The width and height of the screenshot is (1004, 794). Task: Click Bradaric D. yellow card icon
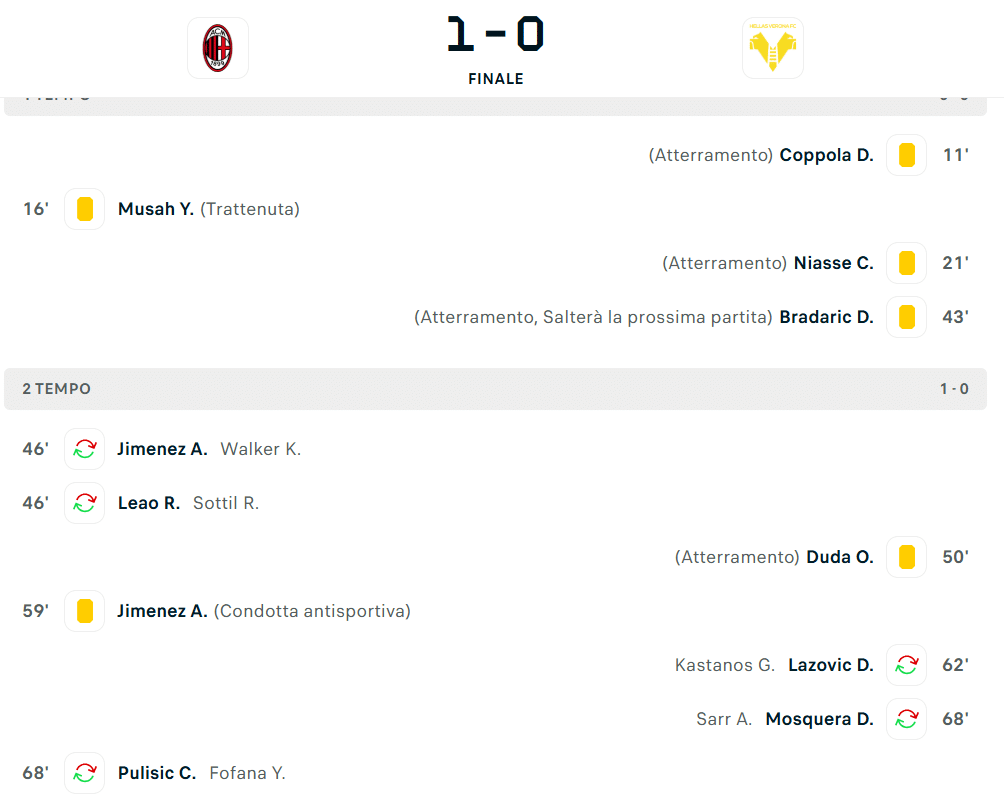906,317
